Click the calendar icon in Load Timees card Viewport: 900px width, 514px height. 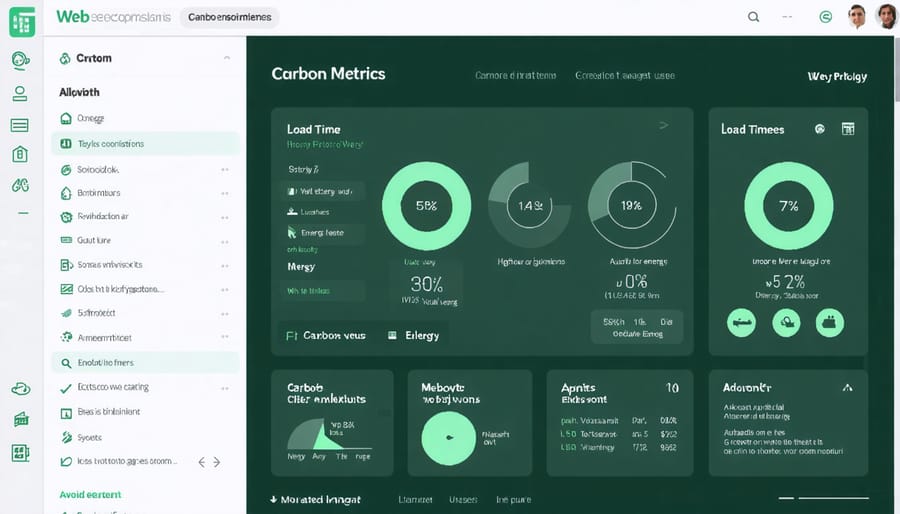coord(848,128)
